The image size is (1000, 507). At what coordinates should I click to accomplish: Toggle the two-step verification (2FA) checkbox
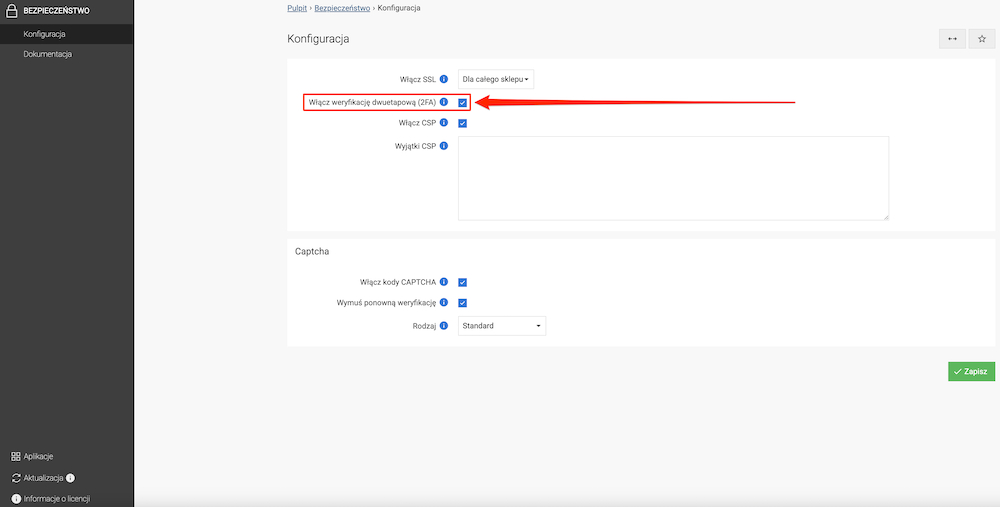[462, 103]
